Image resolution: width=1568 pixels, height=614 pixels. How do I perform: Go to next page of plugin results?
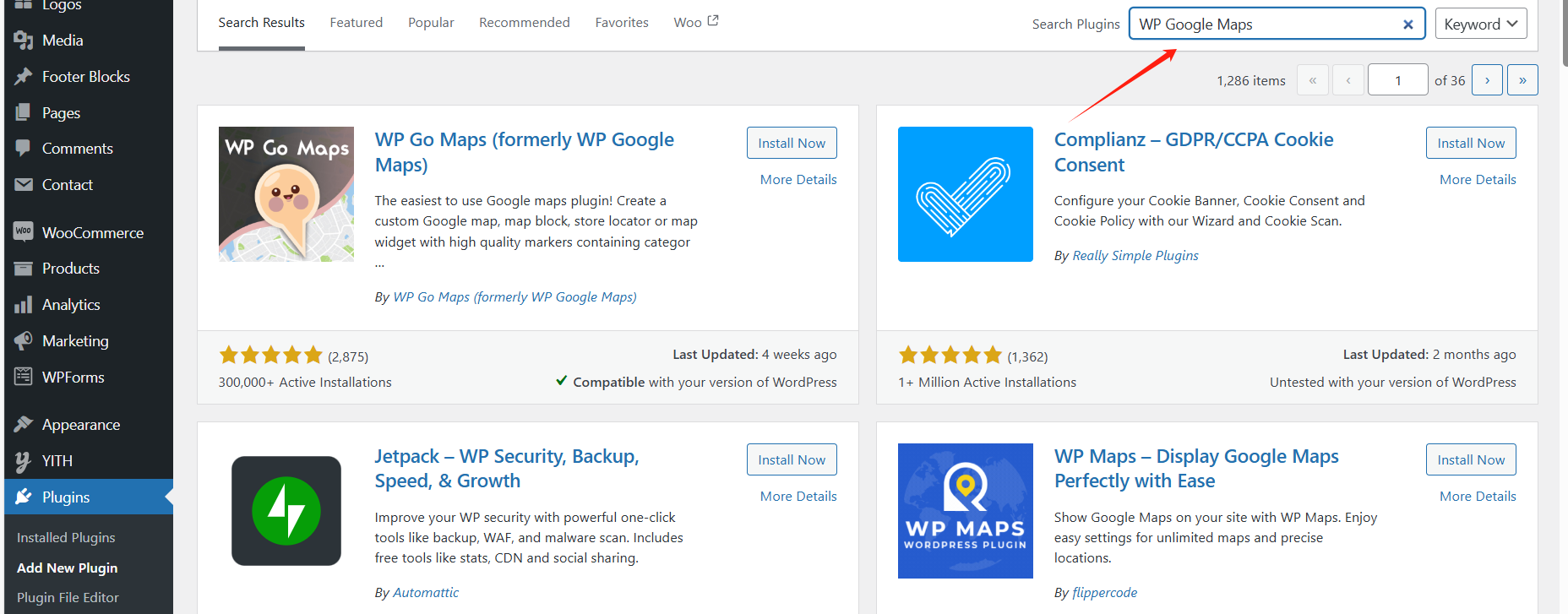click(1487, 80)
